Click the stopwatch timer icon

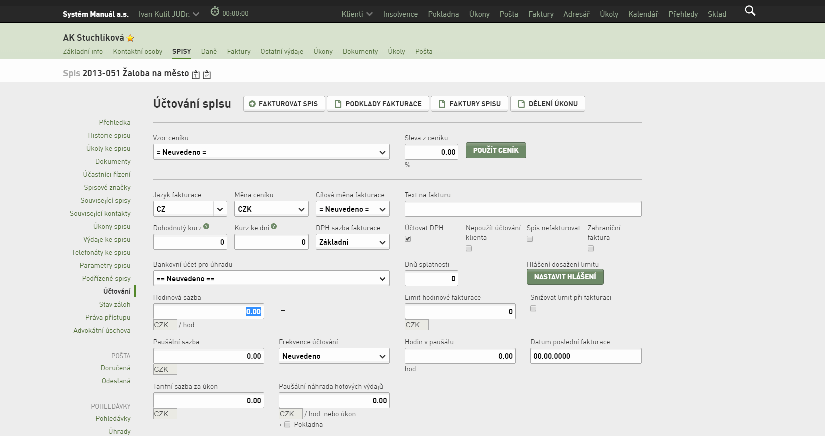point(215,12)
